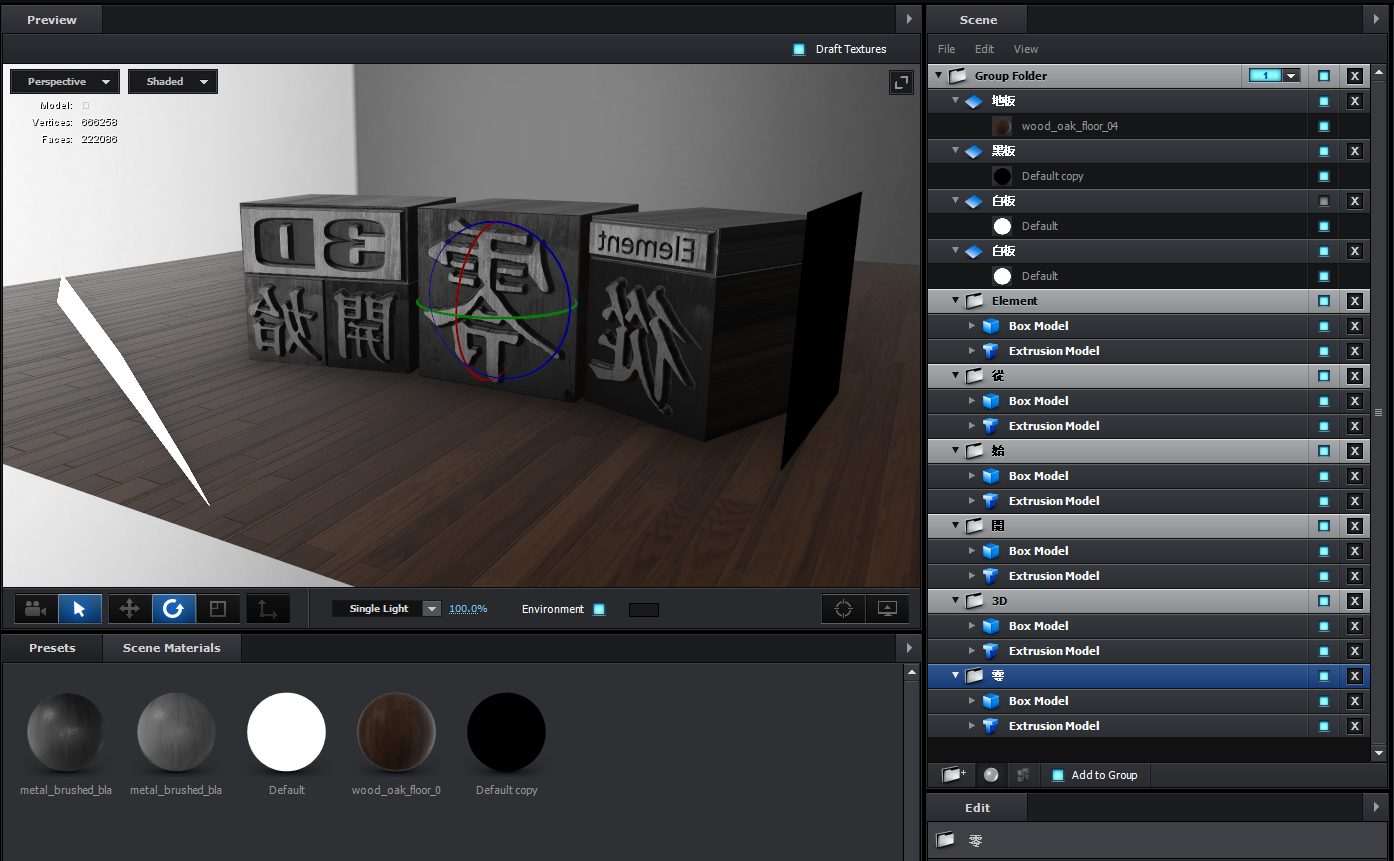Maximize the preview viewport
This screenshot has width=1394, height=861.
(901, 83)
